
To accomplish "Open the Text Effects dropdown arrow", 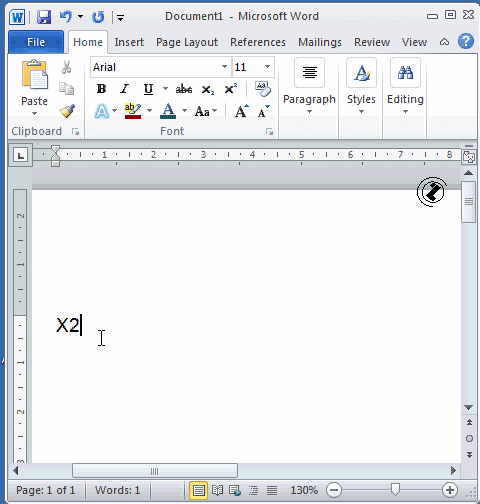I will (x=115, y=111).
